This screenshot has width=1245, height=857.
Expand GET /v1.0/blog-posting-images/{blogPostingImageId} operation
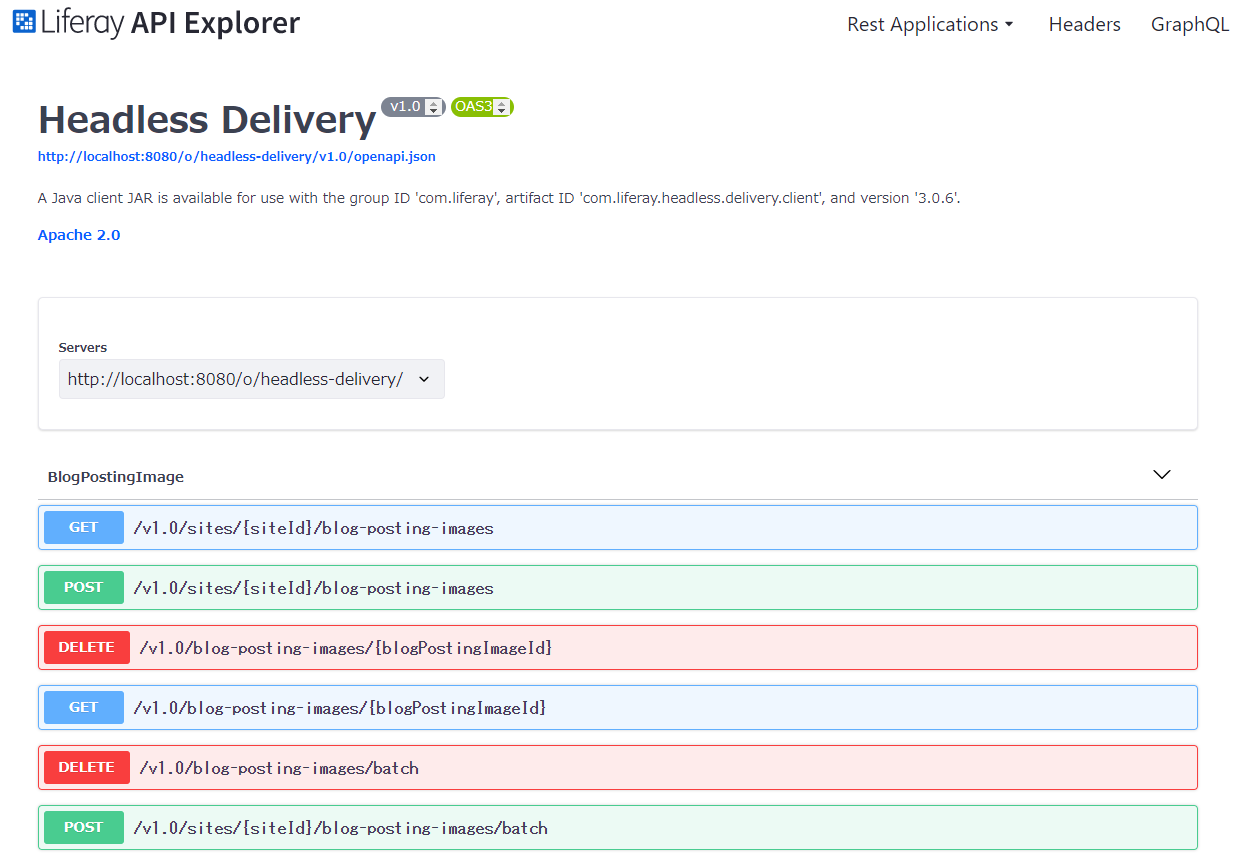click(618, 707)
